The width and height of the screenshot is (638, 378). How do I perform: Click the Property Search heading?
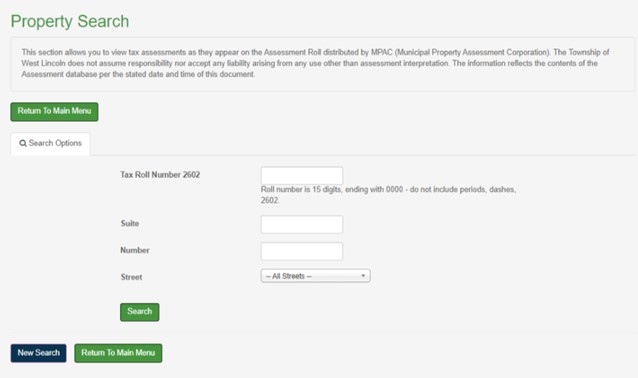click(70, 22)
